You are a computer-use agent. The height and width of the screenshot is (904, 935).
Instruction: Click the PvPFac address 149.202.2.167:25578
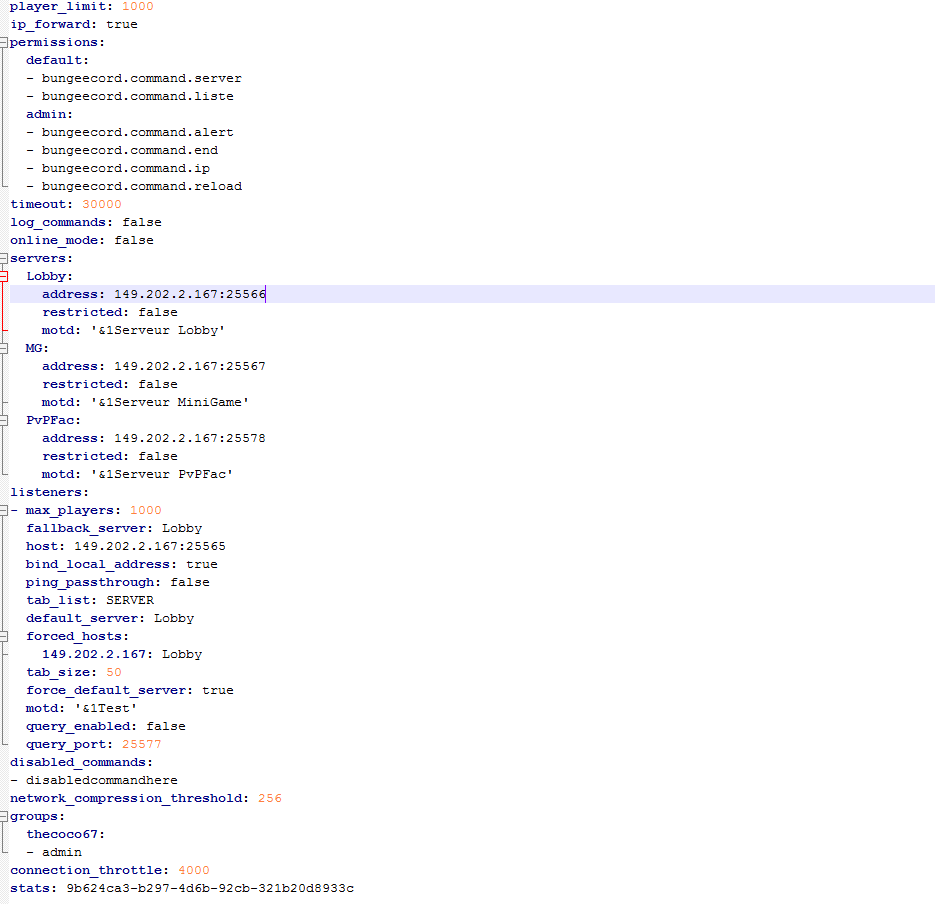click(x=190, y=438)
